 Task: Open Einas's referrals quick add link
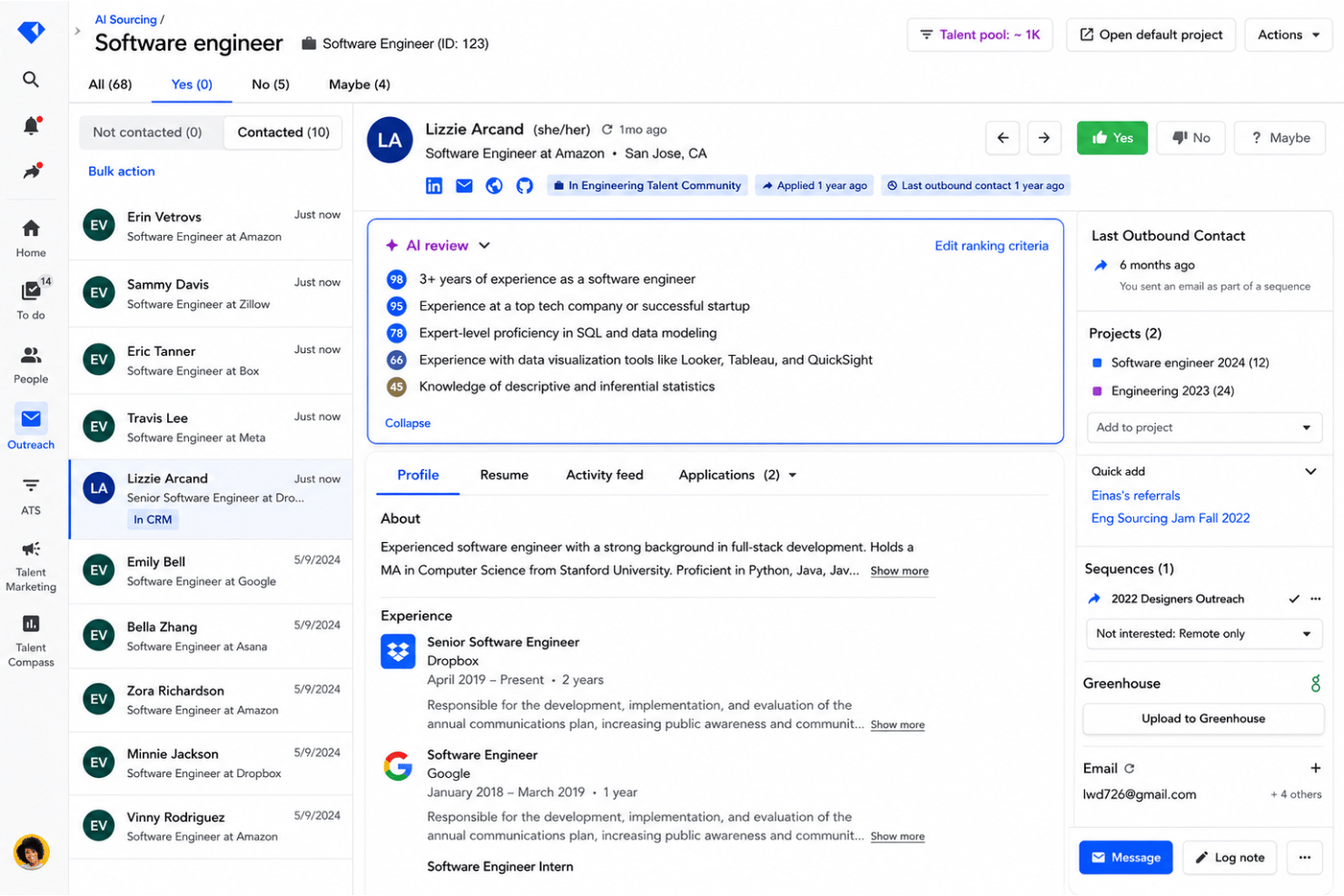pyautogui.click(x=1135, y=496)
